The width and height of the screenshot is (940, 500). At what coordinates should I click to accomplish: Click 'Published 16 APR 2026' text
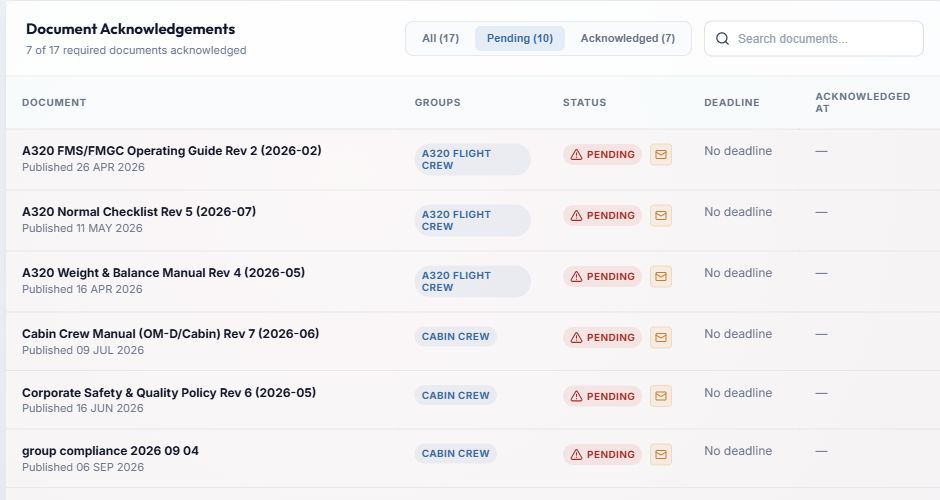click(x=82, y=289)
